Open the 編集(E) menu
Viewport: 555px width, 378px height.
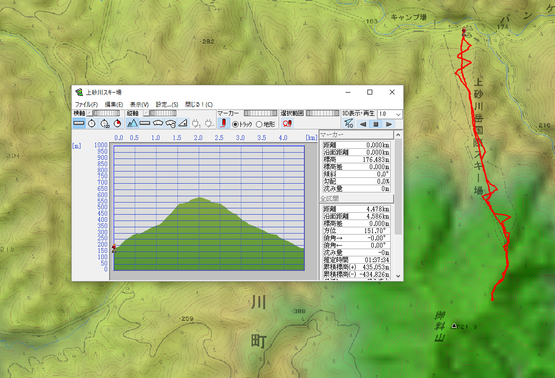(x=114, y=104)
